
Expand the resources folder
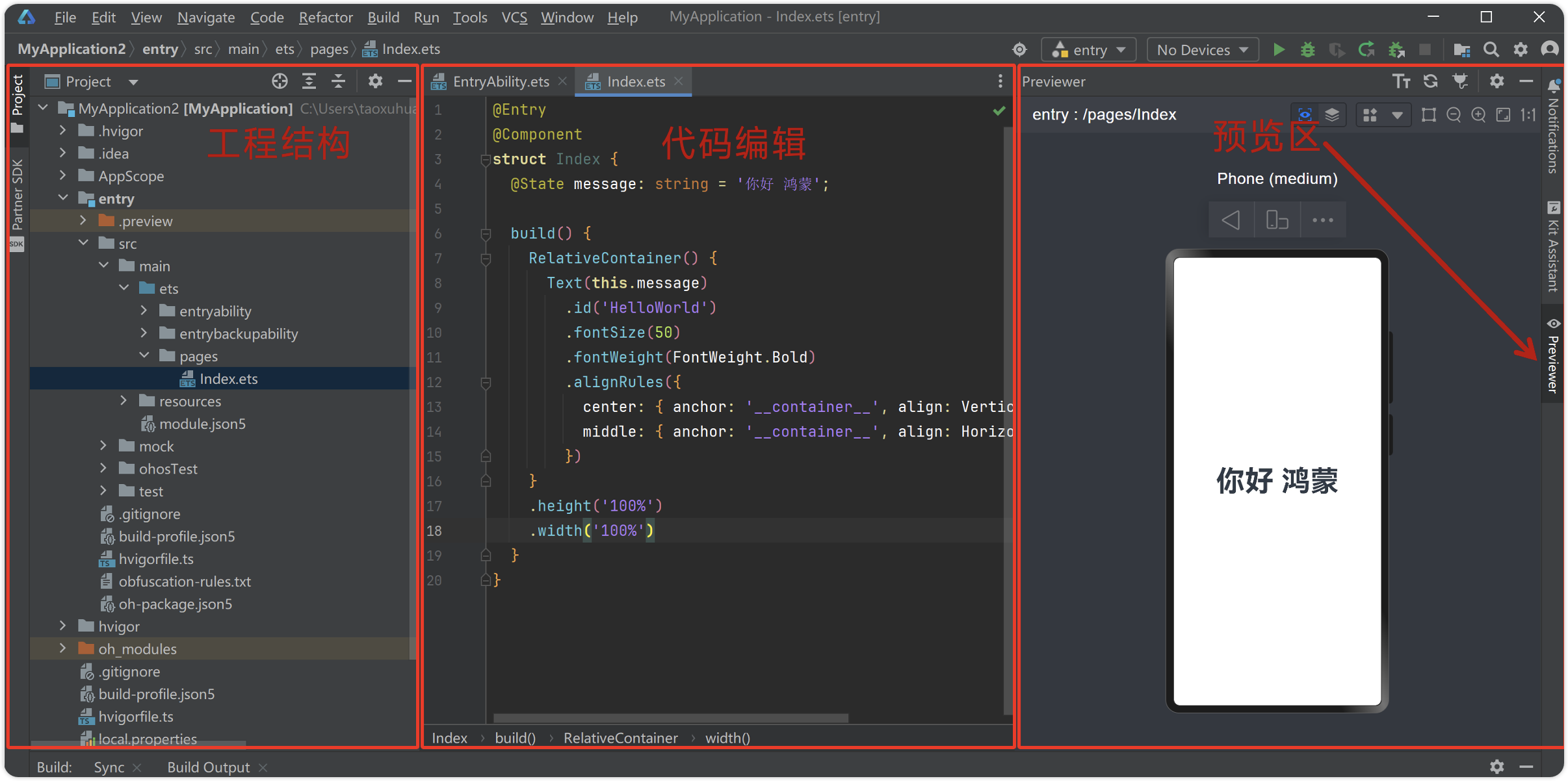pyautogui.click(x=124, y=401)
